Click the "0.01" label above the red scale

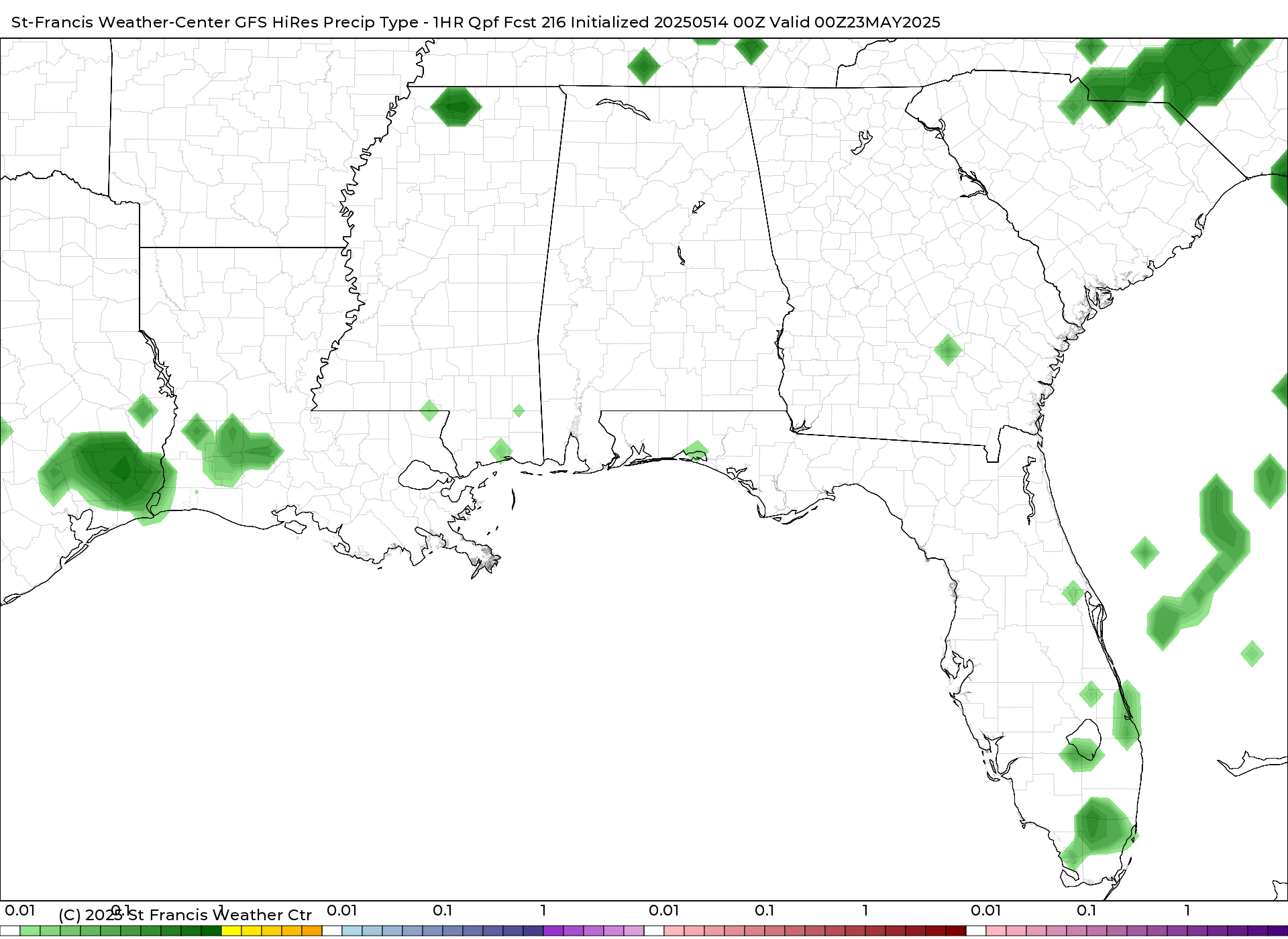(664, 910)
